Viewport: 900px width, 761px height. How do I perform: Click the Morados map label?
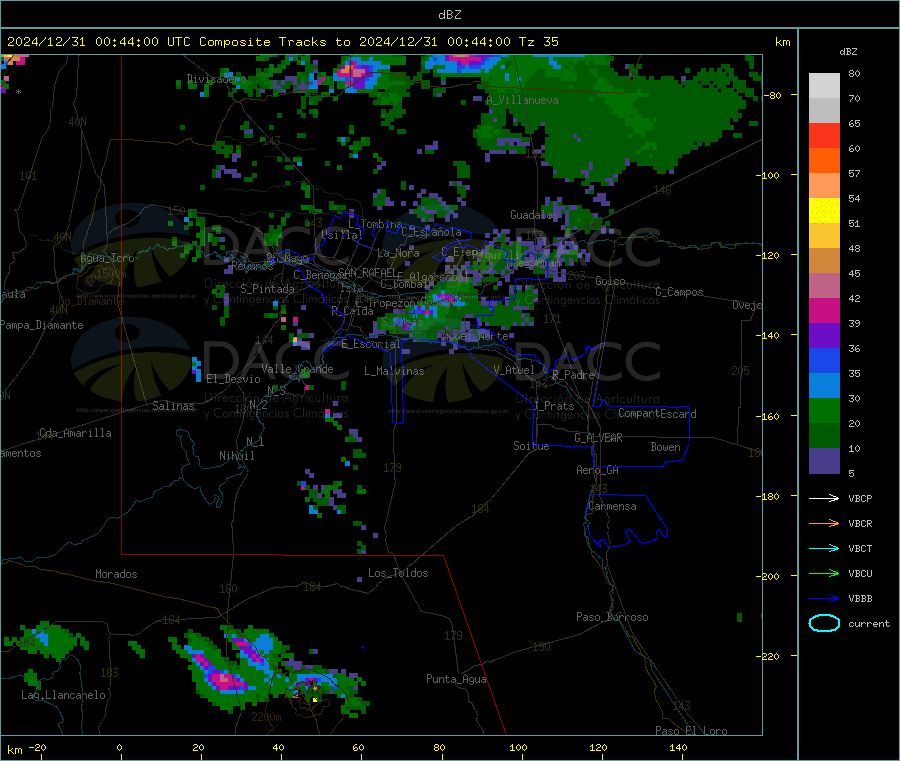click(x=116, y=574)
